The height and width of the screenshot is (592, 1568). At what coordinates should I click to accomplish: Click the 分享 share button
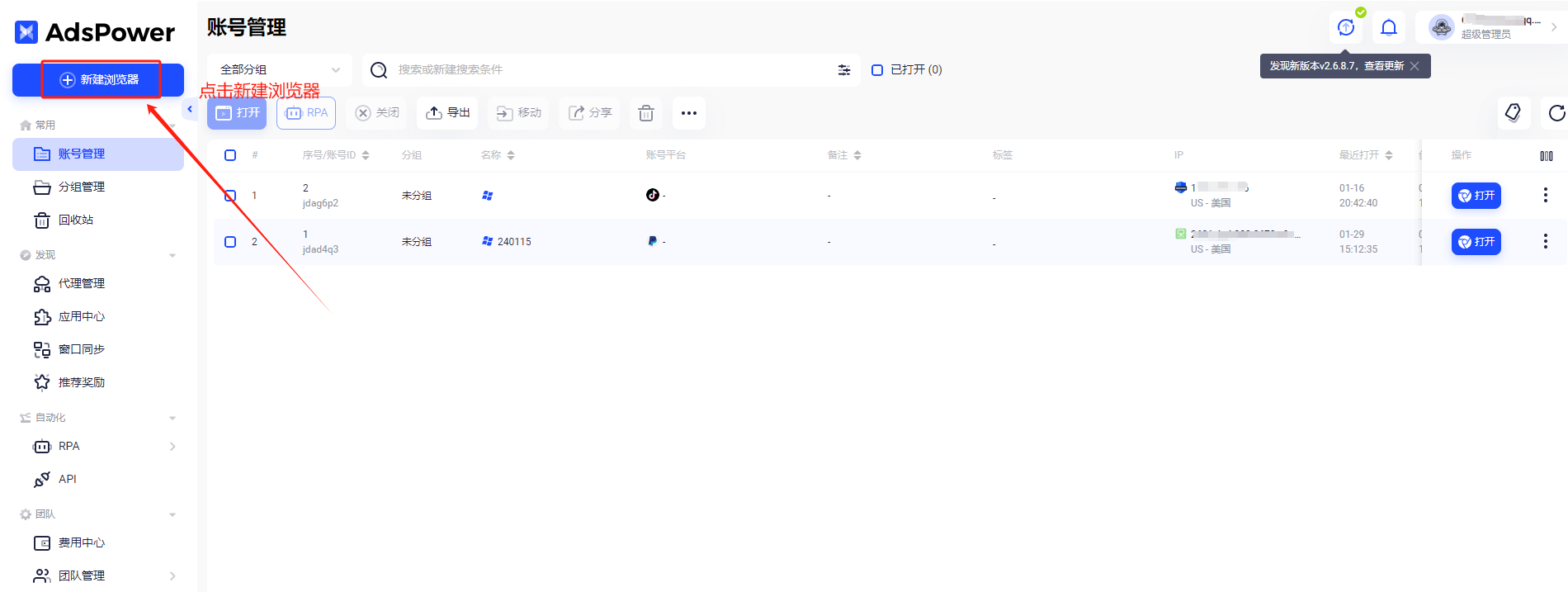point(590,113)
